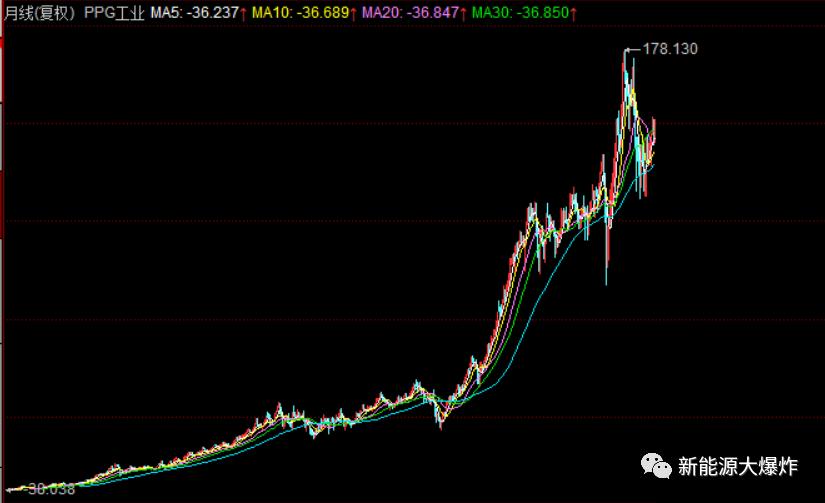
Task: Click the 178.130 high price label
Action: 670,49
